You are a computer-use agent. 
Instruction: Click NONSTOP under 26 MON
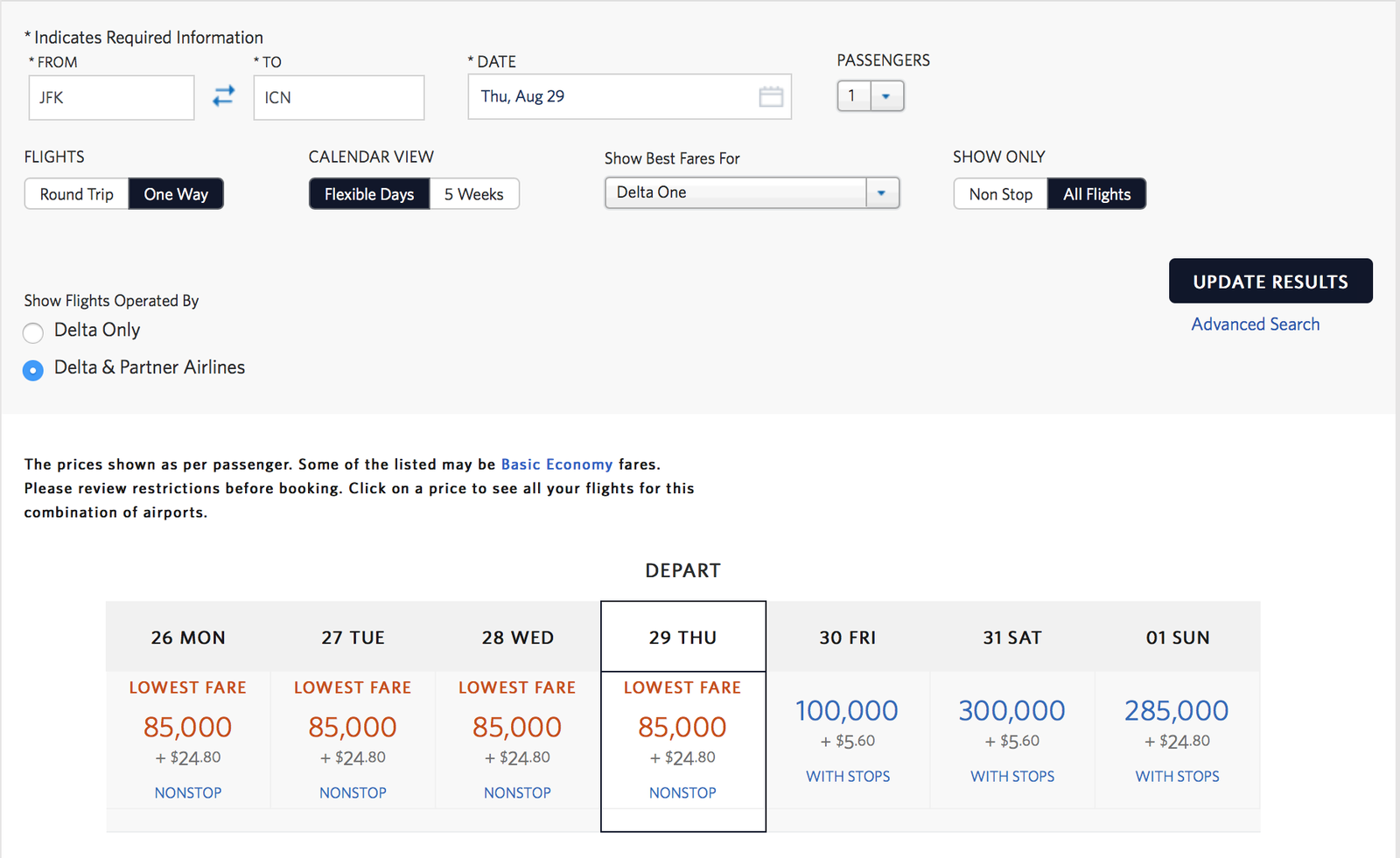(188, 792)
